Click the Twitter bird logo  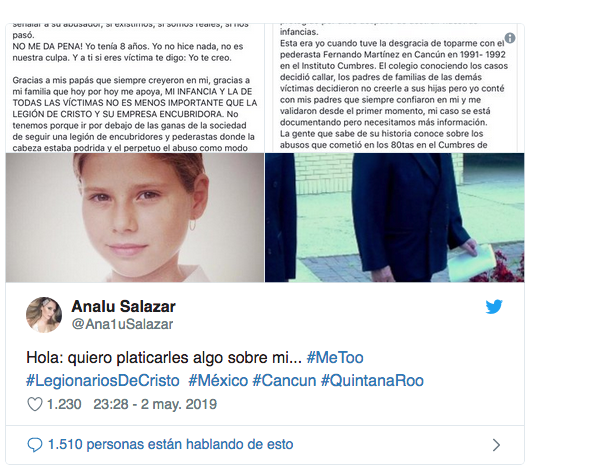click(x=494, y=306)
